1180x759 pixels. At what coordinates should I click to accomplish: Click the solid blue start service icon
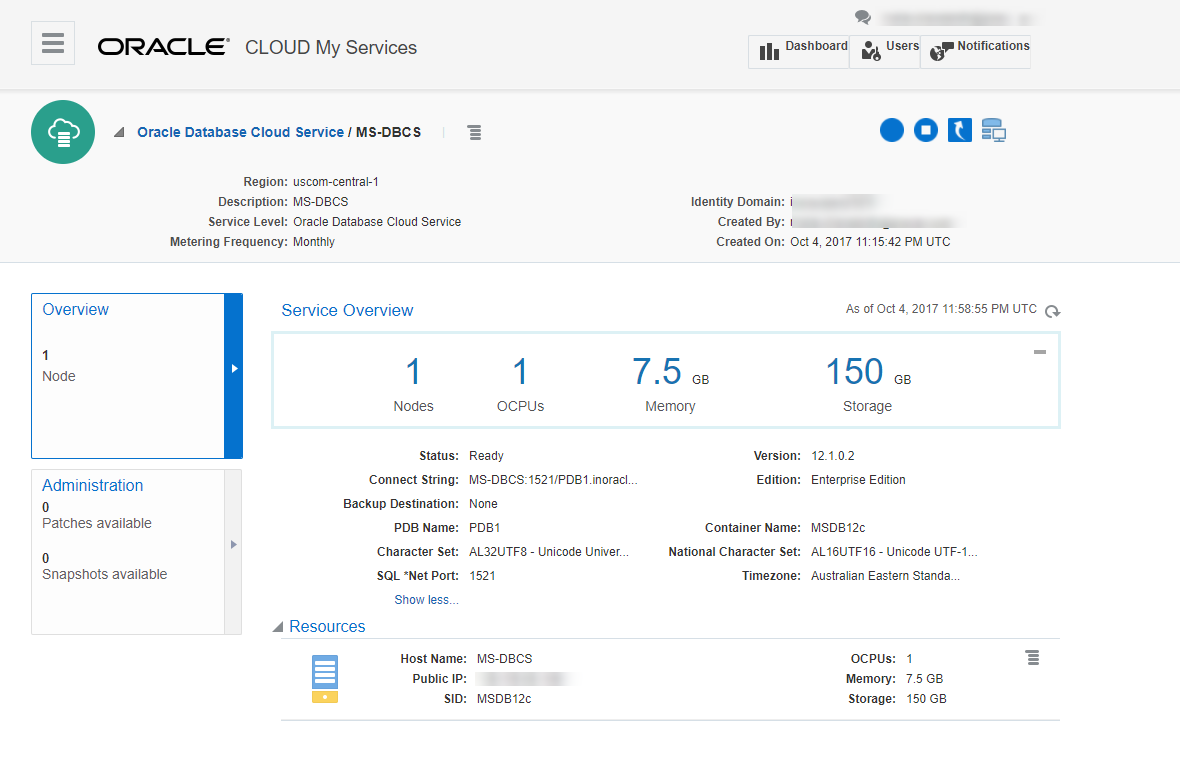(892, 130)
